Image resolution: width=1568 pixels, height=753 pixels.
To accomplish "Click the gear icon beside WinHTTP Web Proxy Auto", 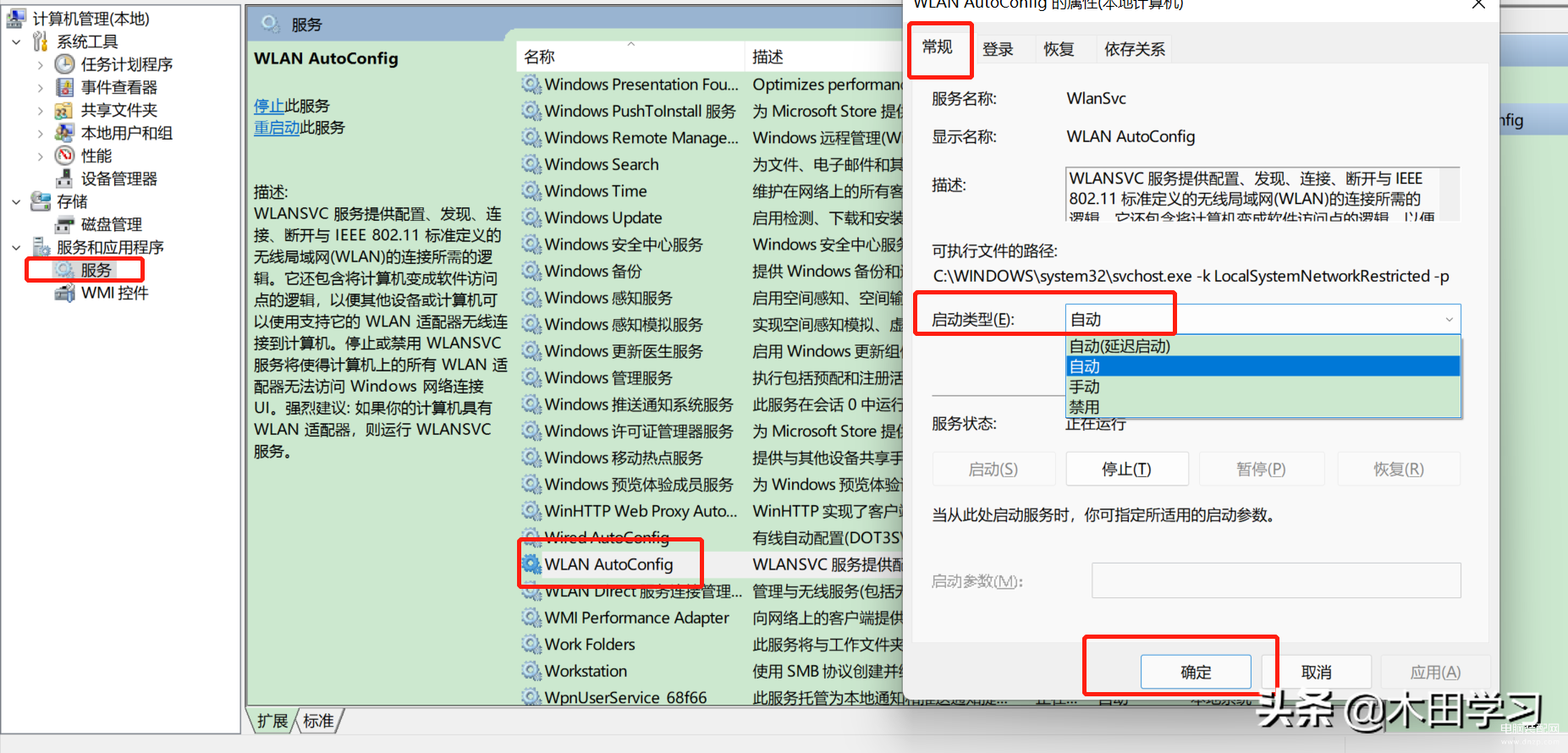I will pyautogui.click(x=531, y=511).
